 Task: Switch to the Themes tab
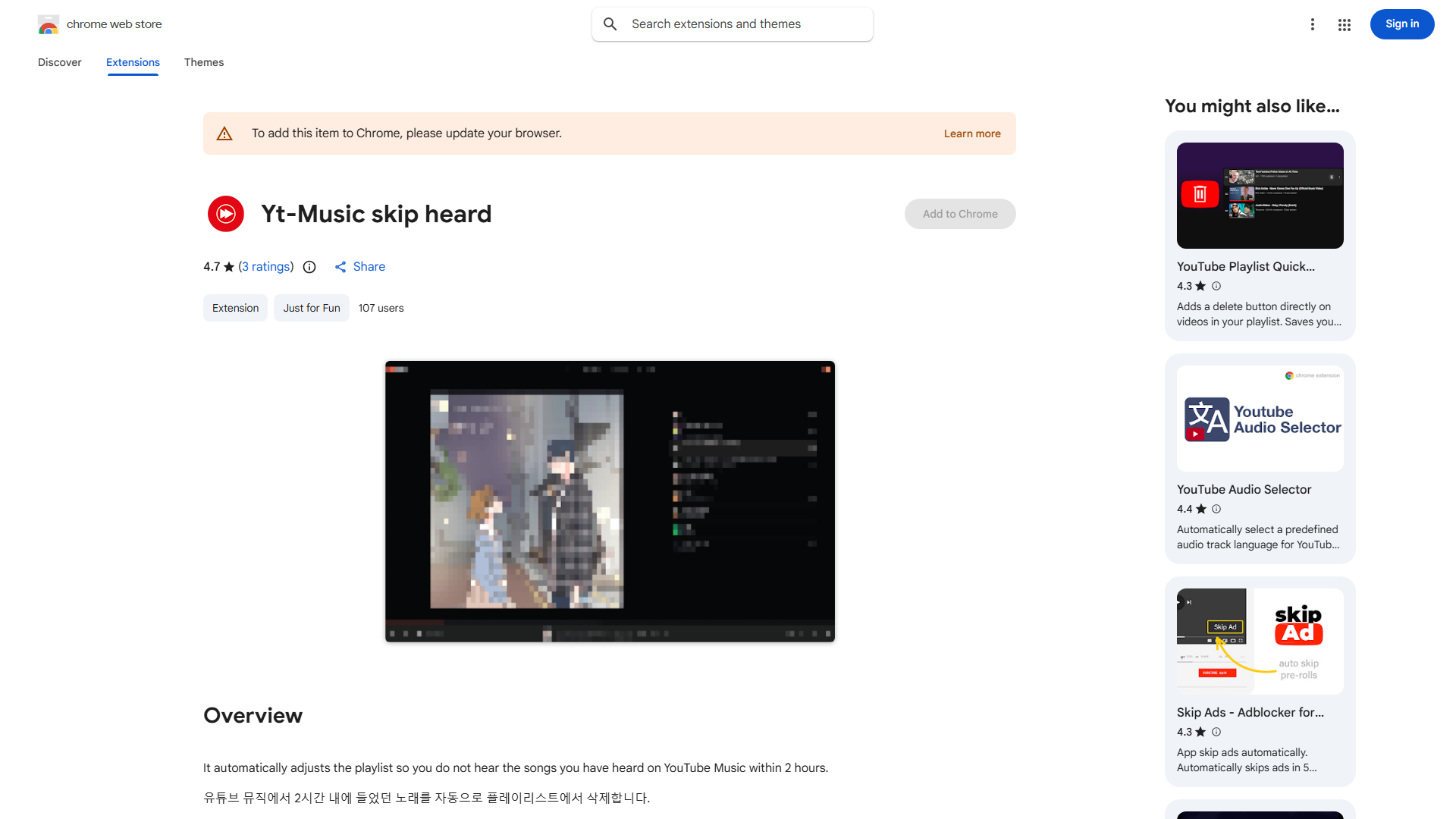203,62
